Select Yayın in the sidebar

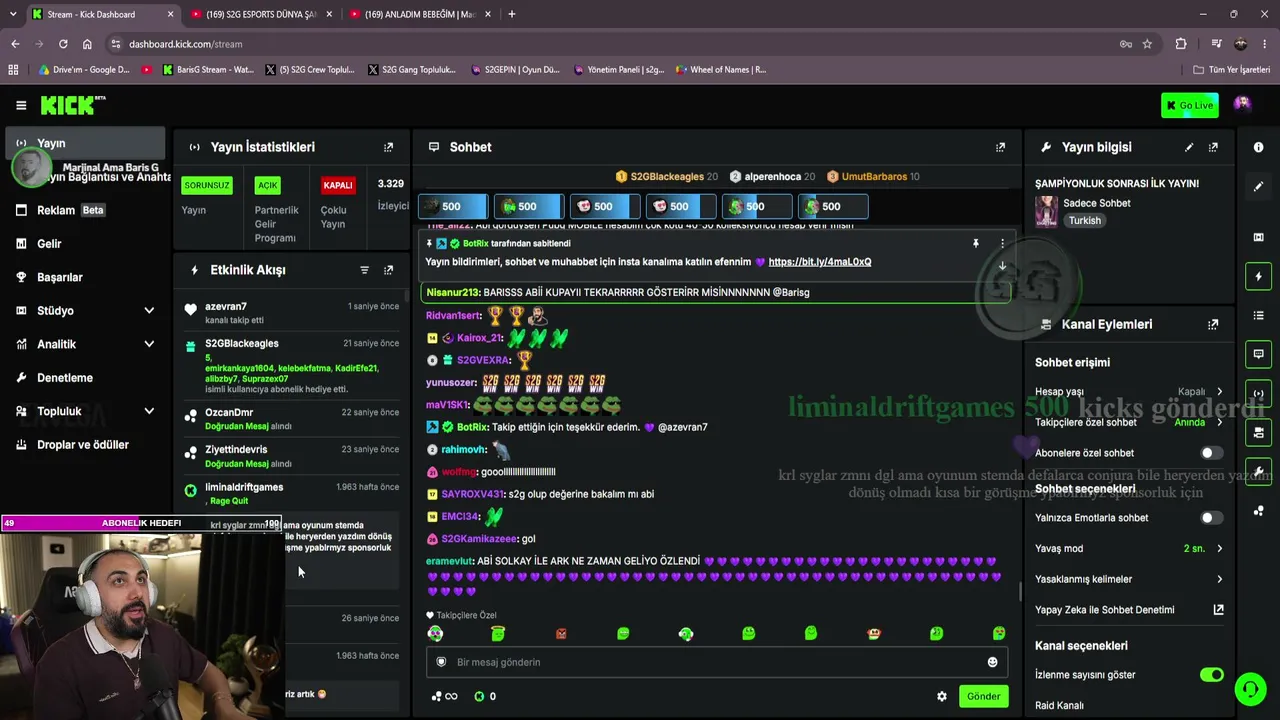pyautogui.click(x=86, y=143)
